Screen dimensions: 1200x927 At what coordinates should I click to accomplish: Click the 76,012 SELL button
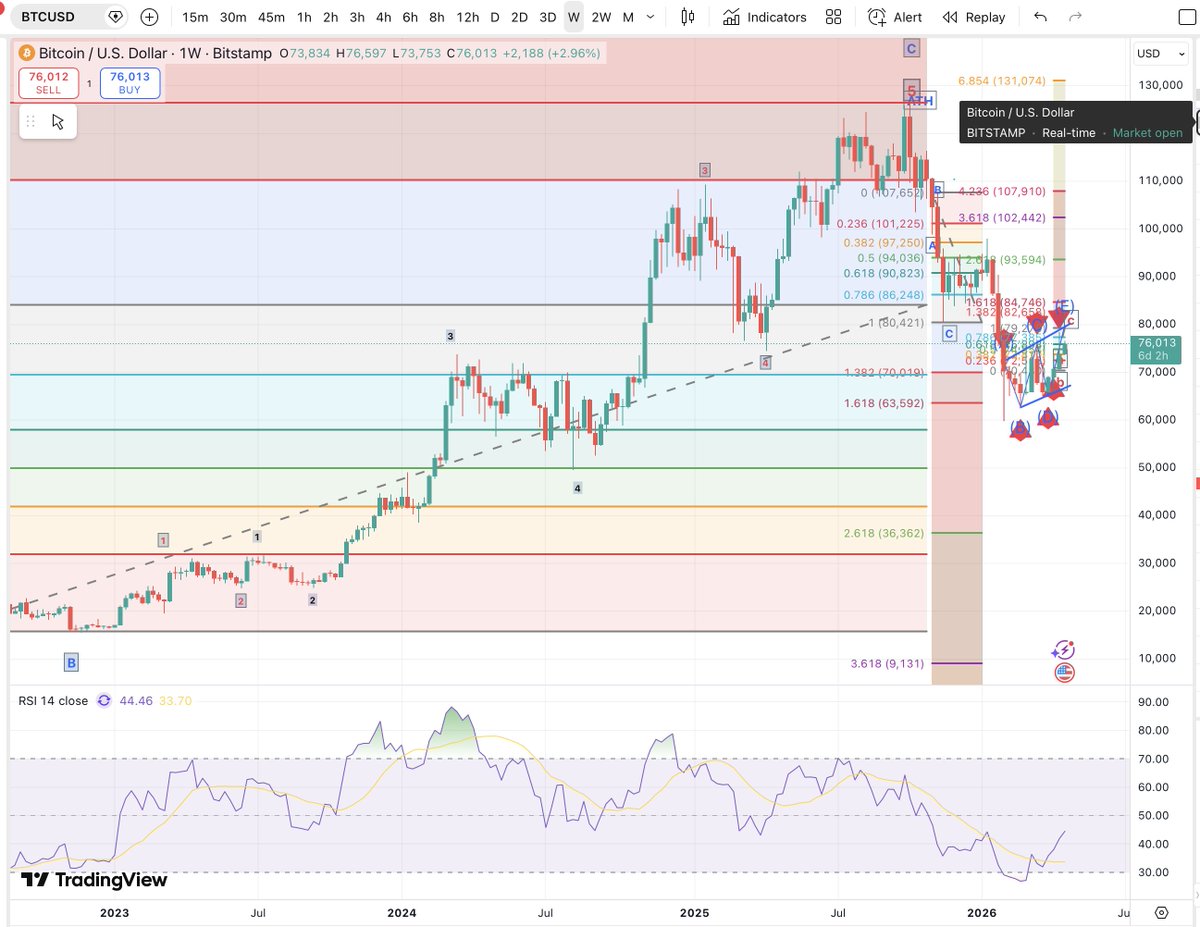[x=47, y=83]
